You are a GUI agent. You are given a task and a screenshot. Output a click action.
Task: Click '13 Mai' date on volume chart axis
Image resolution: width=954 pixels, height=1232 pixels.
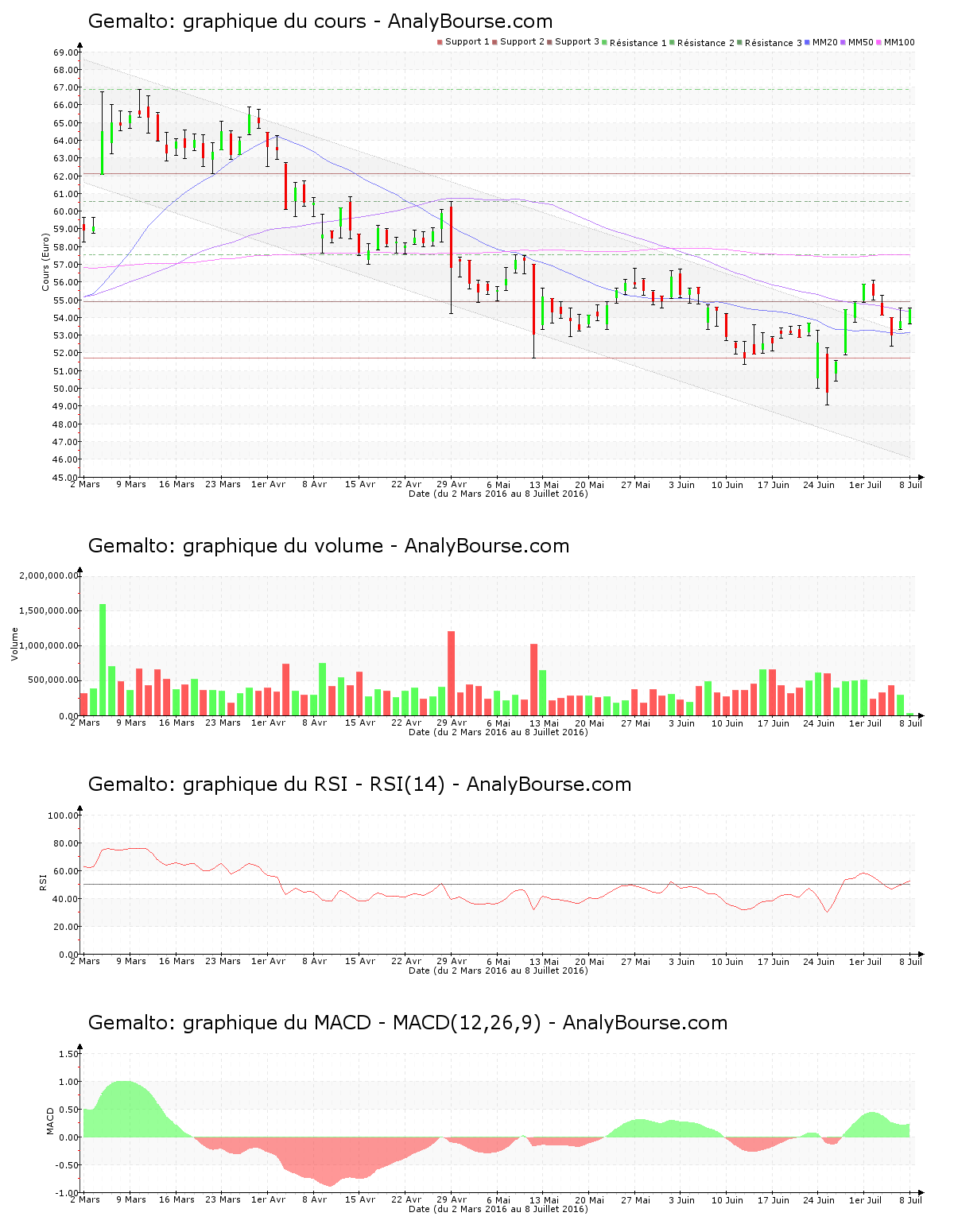click(x=544, y=723)
